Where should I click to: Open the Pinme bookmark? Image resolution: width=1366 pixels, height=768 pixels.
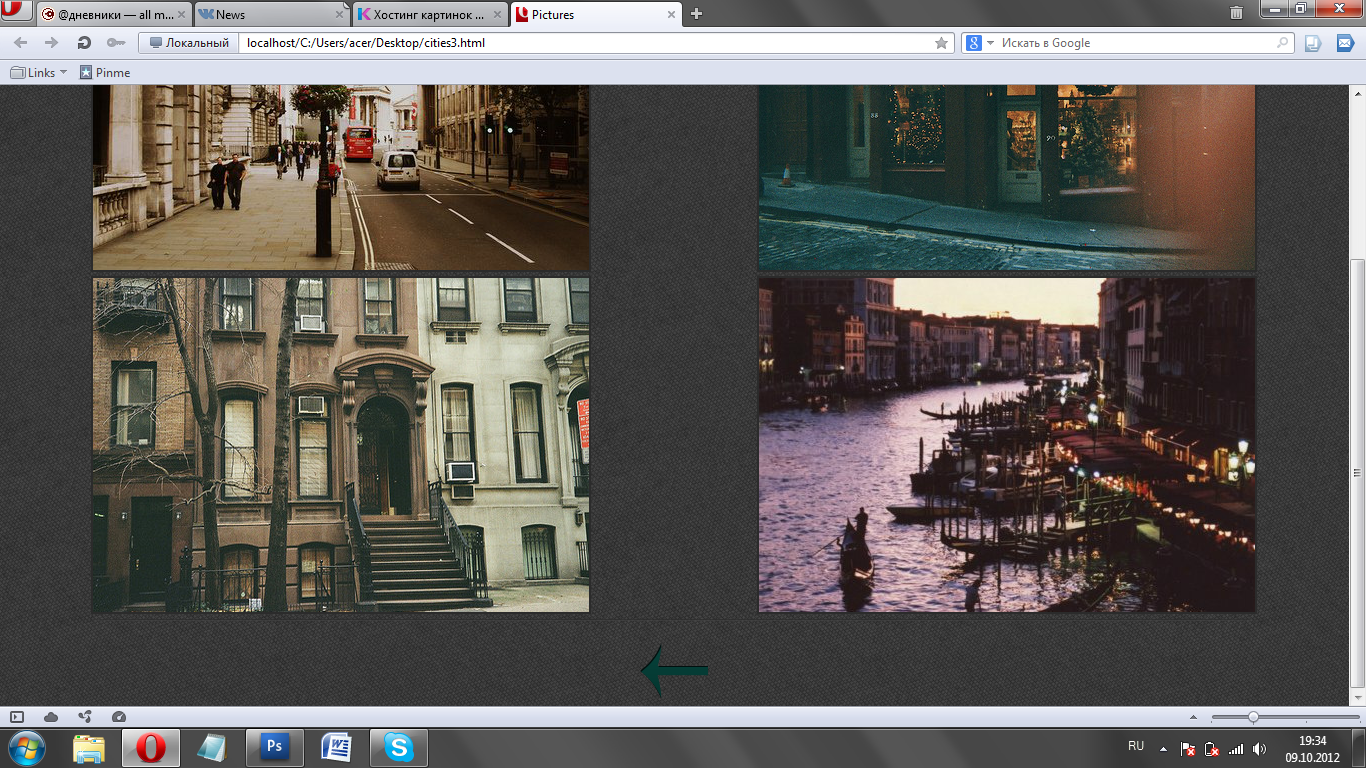click(x=105, y=72)
